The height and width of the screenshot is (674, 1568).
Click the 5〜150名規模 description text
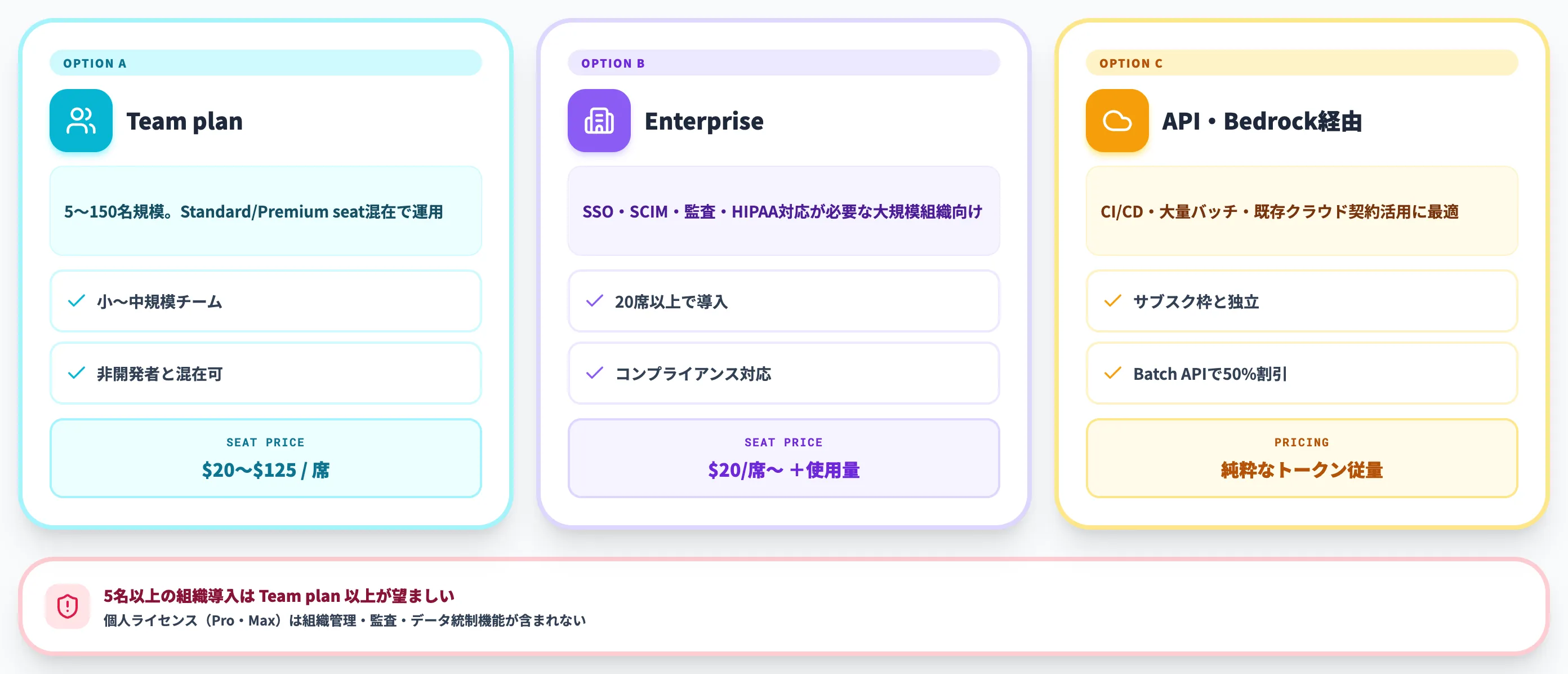253,211
